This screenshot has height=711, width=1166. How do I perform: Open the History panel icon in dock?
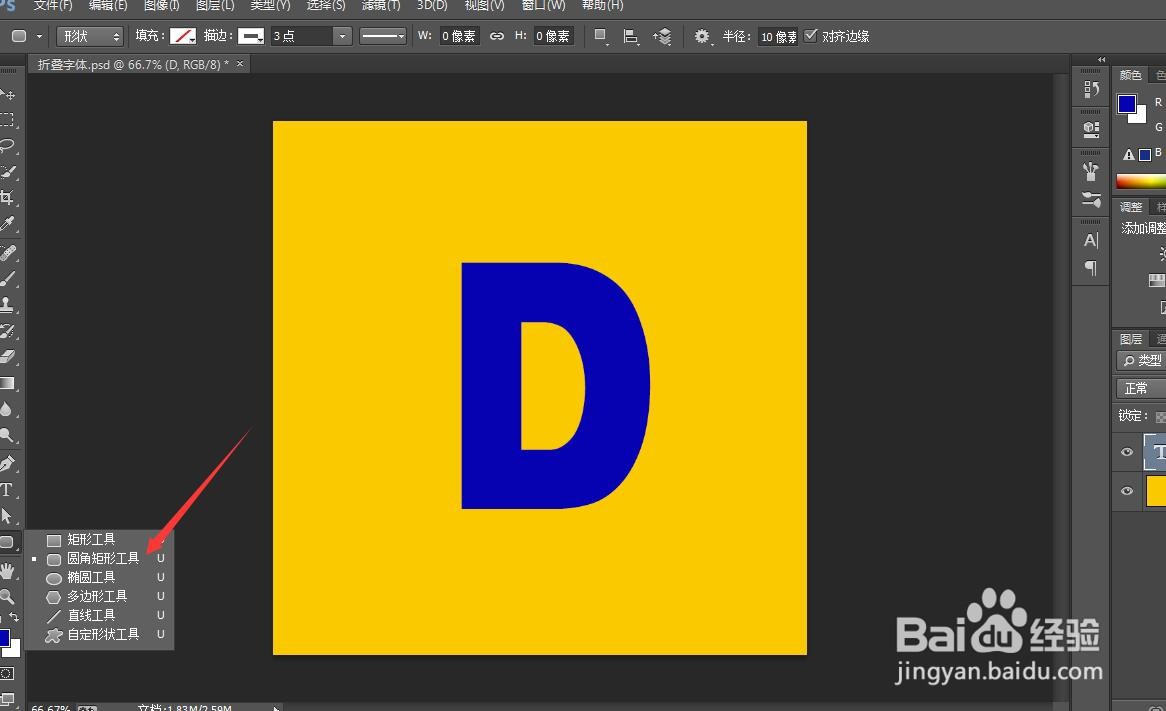point(1091,89)
